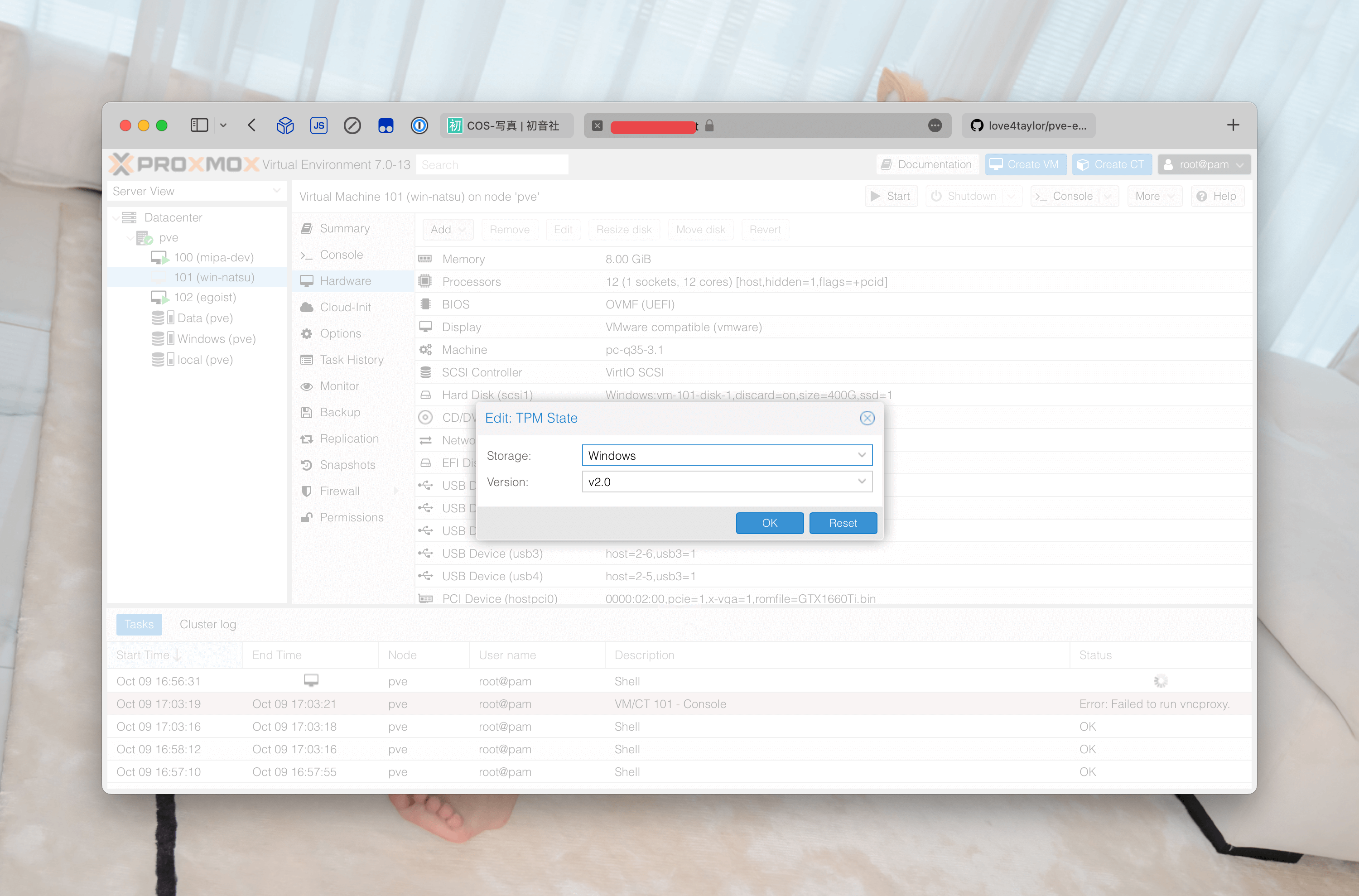Go back using browser back arrow
Screen dimensions: 1359x896
click(x=252, y=125)
